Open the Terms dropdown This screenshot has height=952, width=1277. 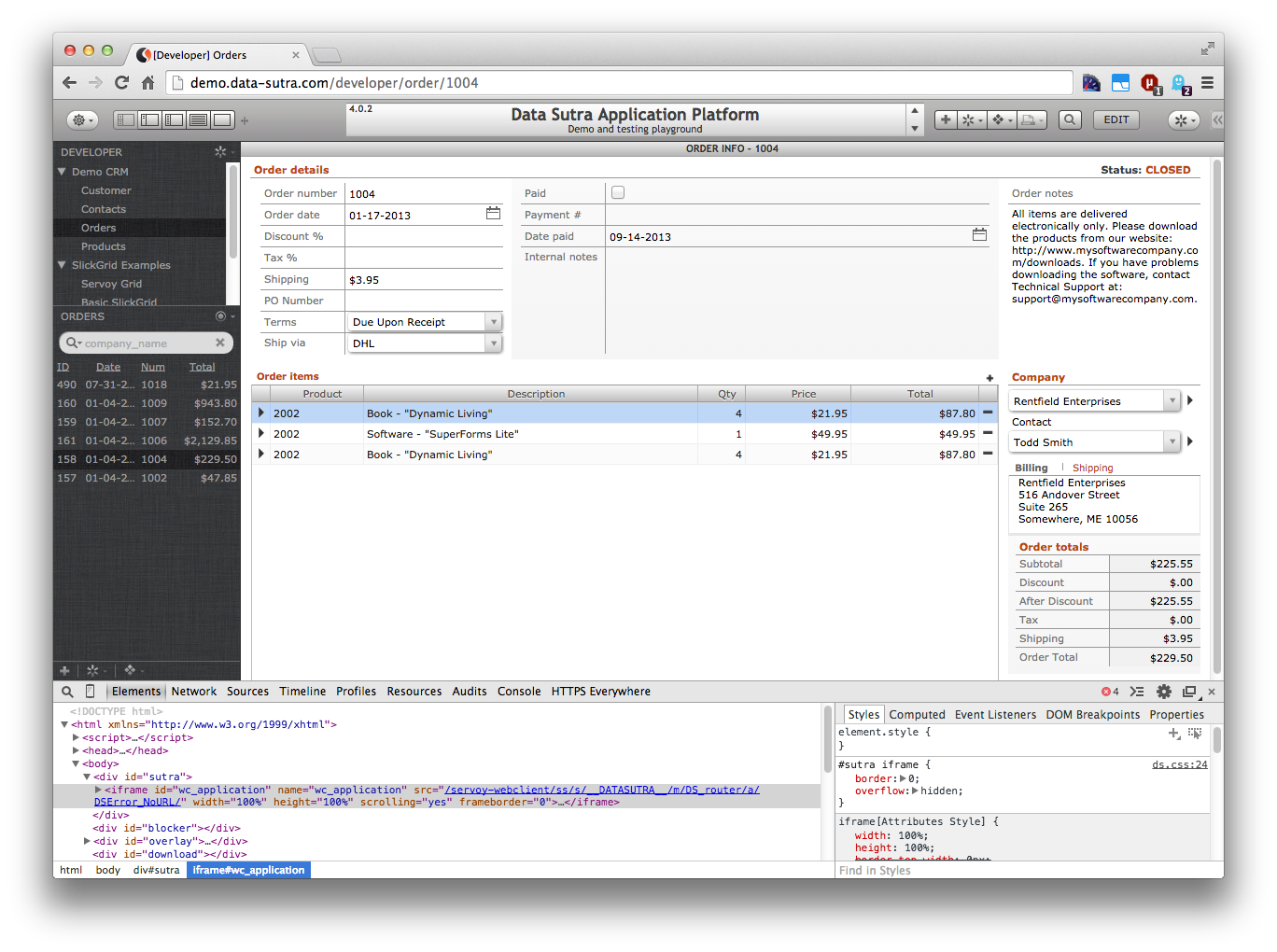(x=425, y=322)
